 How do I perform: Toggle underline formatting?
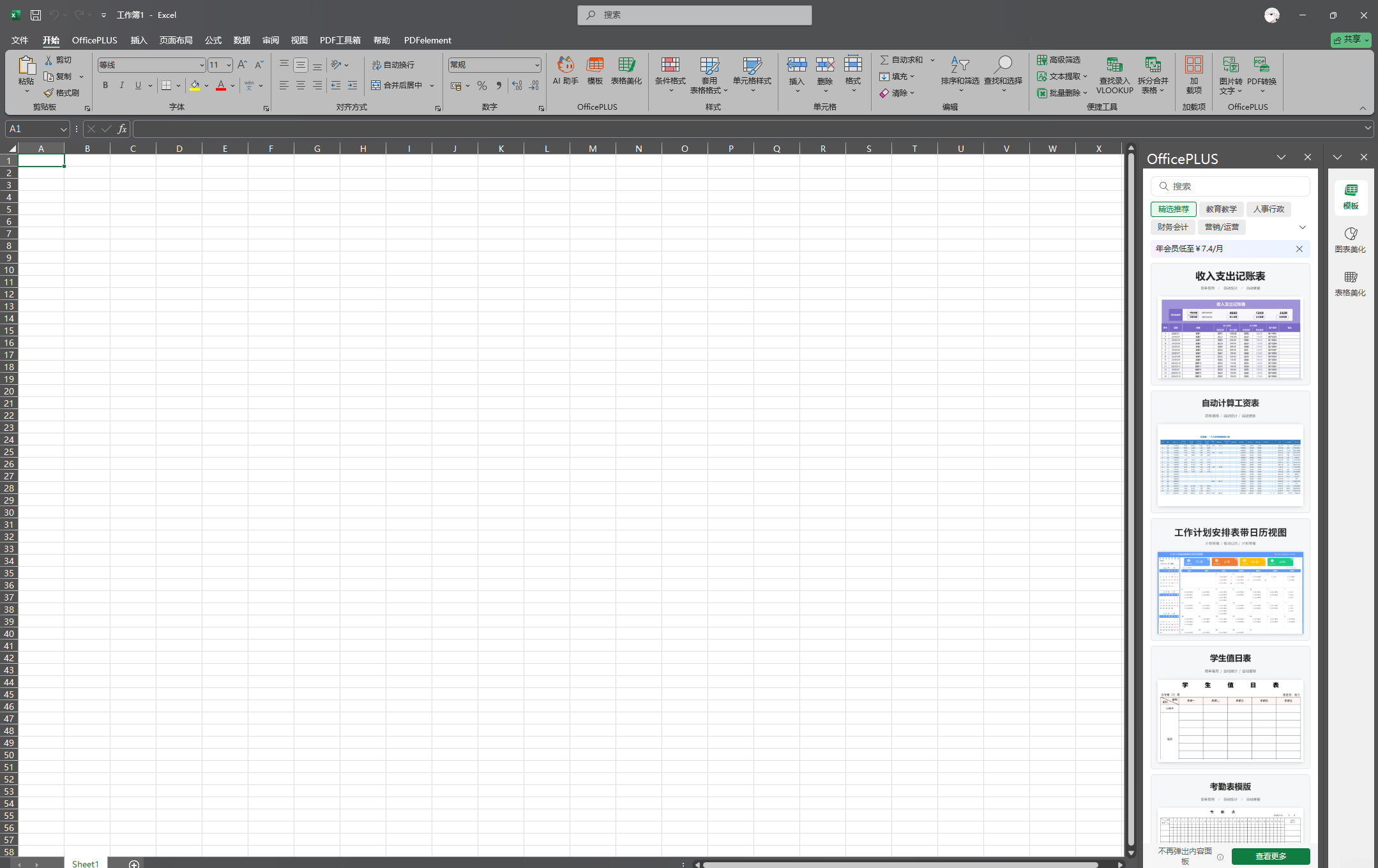[138, 86]
